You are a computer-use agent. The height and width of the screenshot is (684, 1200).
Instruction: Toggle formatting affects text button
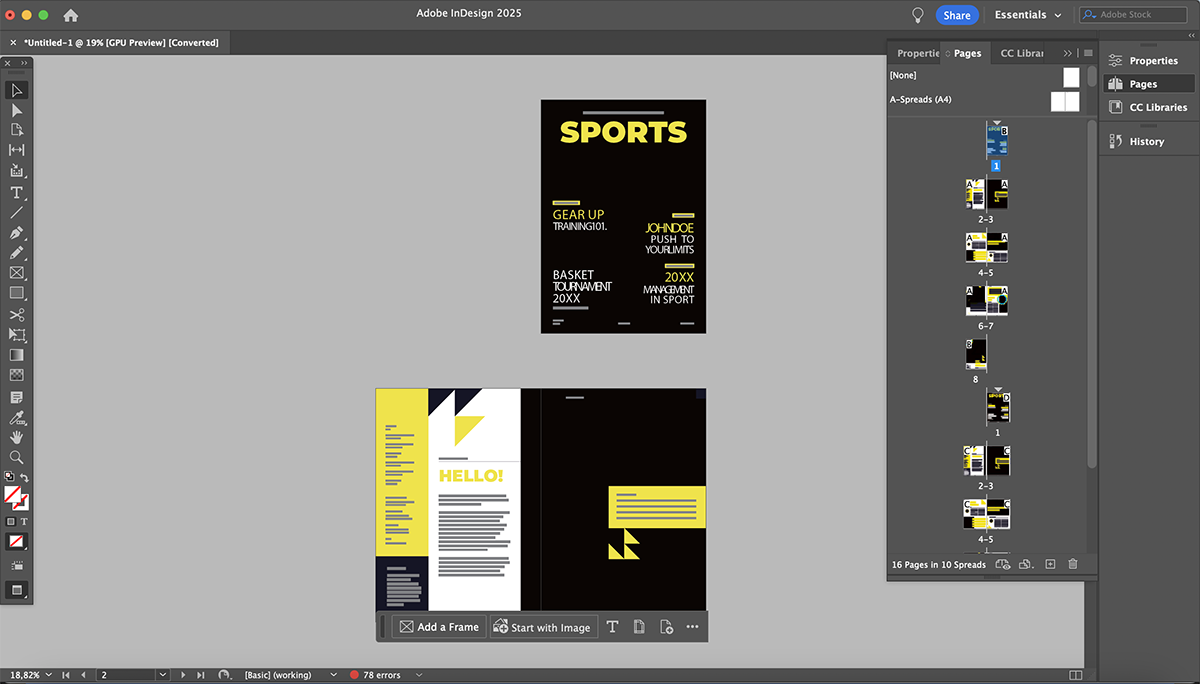click(24, 522)
